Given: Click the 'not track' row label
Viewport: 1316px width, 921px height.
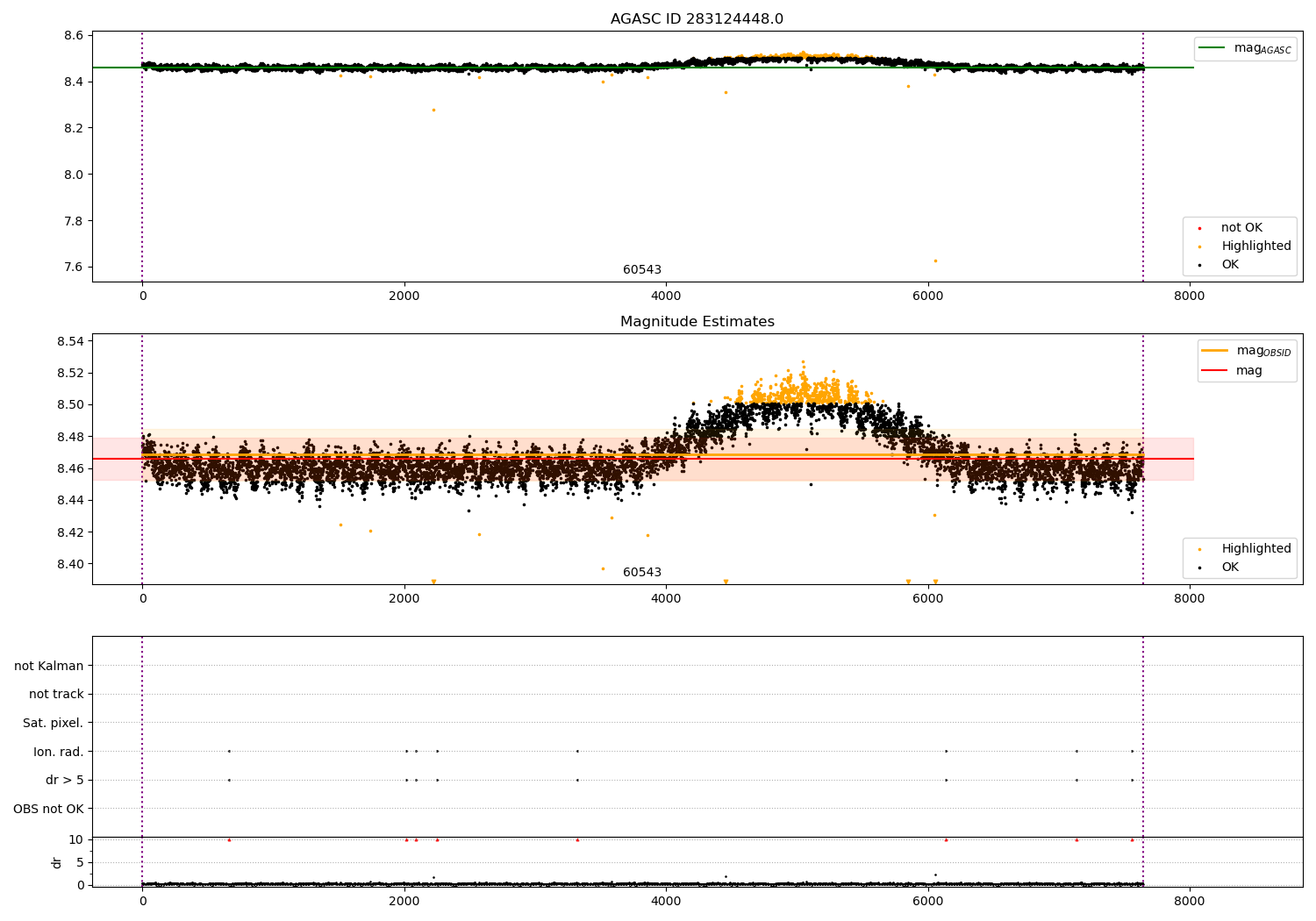Looking at the screenshot, I should coord(56,694).
